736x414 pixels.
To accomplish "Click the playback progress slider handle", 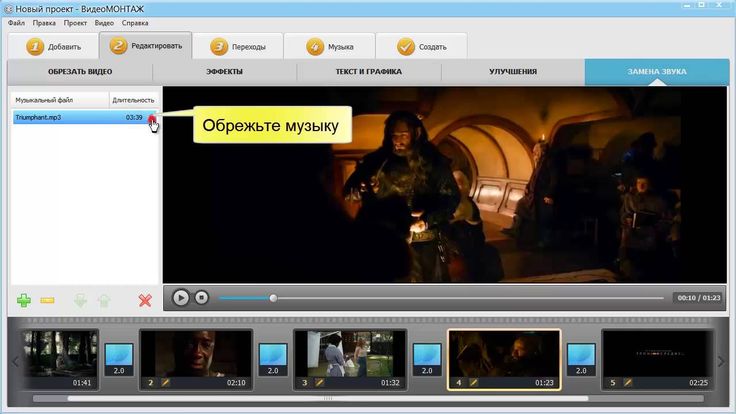I will tap(273, 298).
